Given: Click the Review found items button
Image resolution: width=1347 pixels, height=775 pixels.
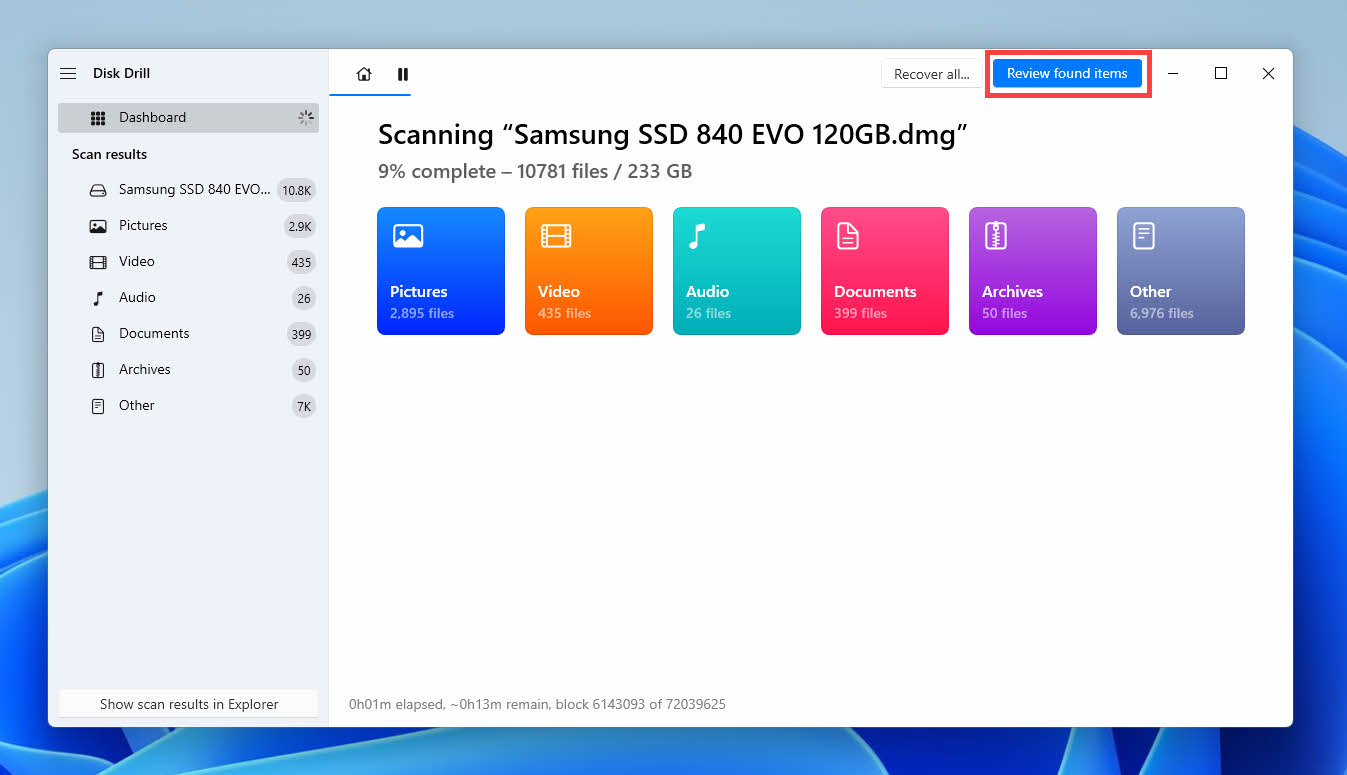Looking at the screenshot, I should click(x=1067, y=74).
